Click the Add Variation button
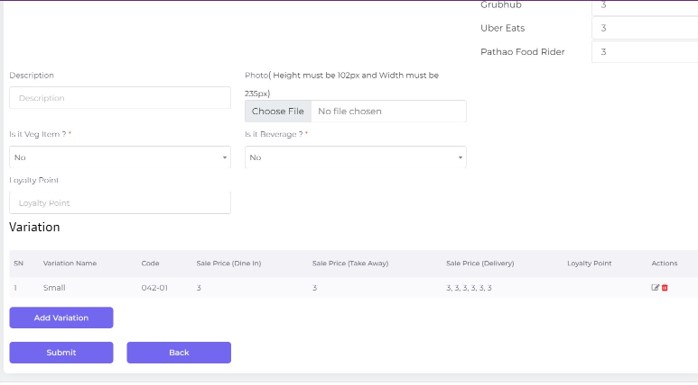The width and height of the screenshot is (698, 385). 61,317
